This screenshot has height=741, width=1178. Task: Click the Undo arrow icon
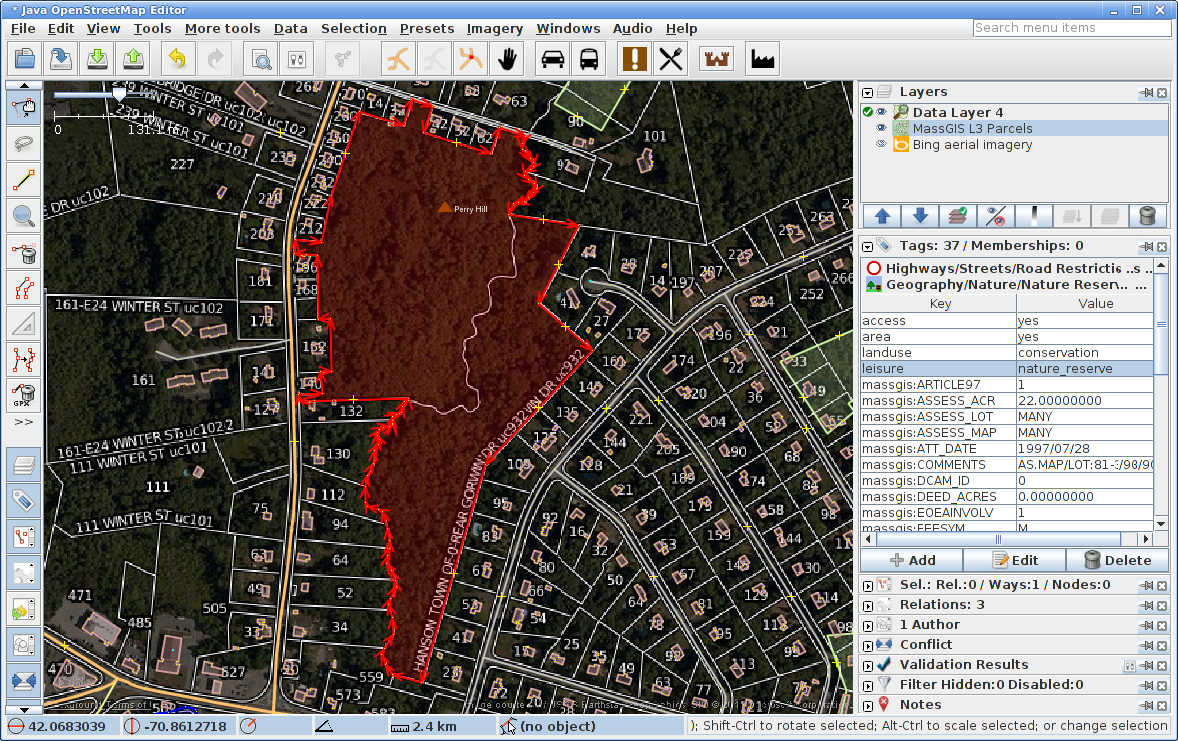pos(177,59)
